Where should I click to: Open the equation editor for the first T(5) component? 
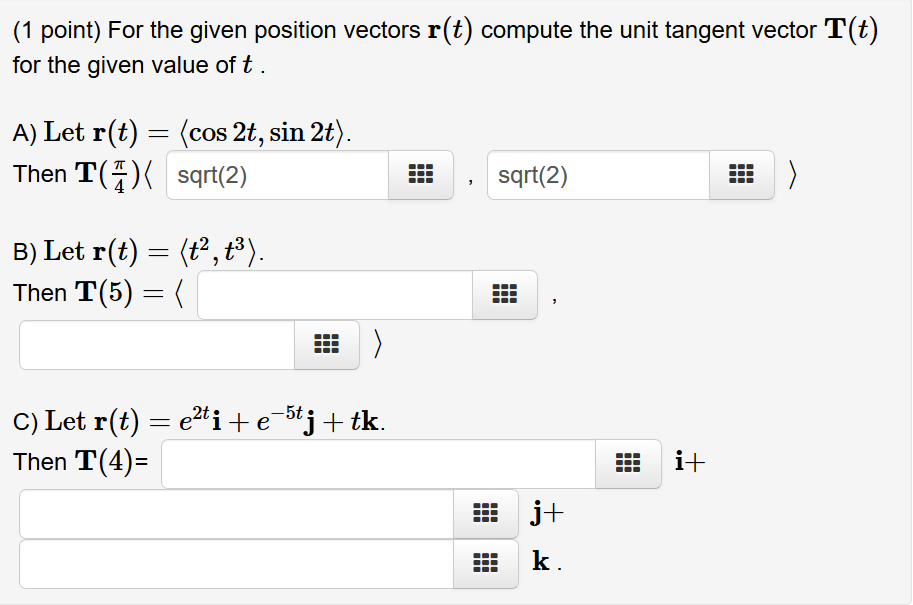(505, 294)
